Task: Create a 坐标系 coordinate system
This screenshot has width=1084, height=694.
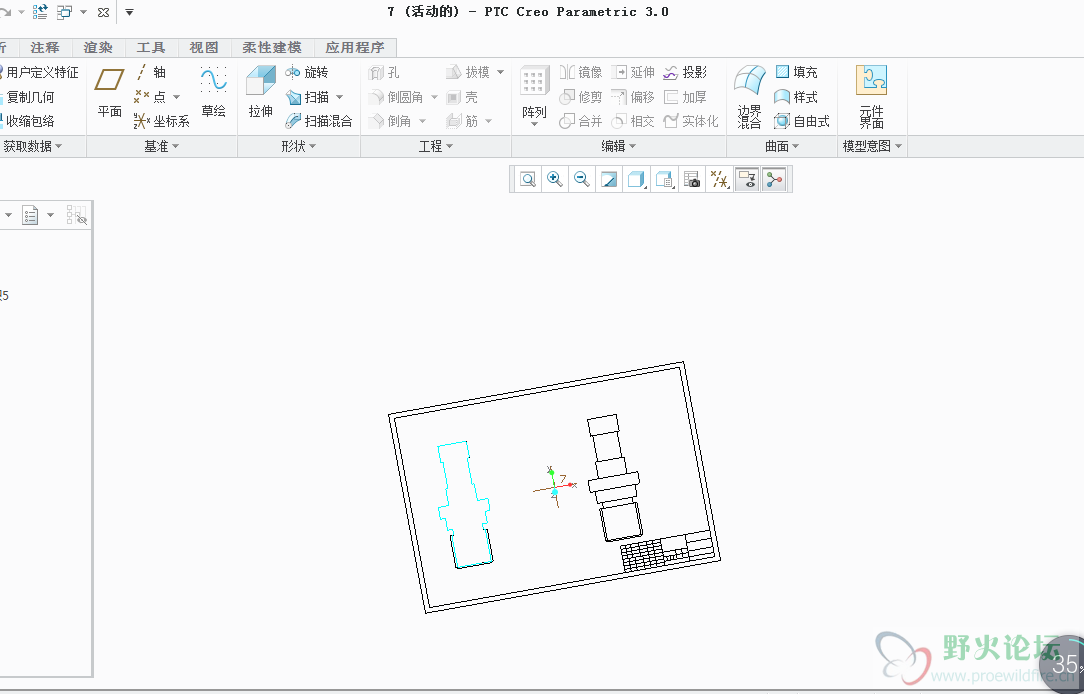Action: point(161,122)
